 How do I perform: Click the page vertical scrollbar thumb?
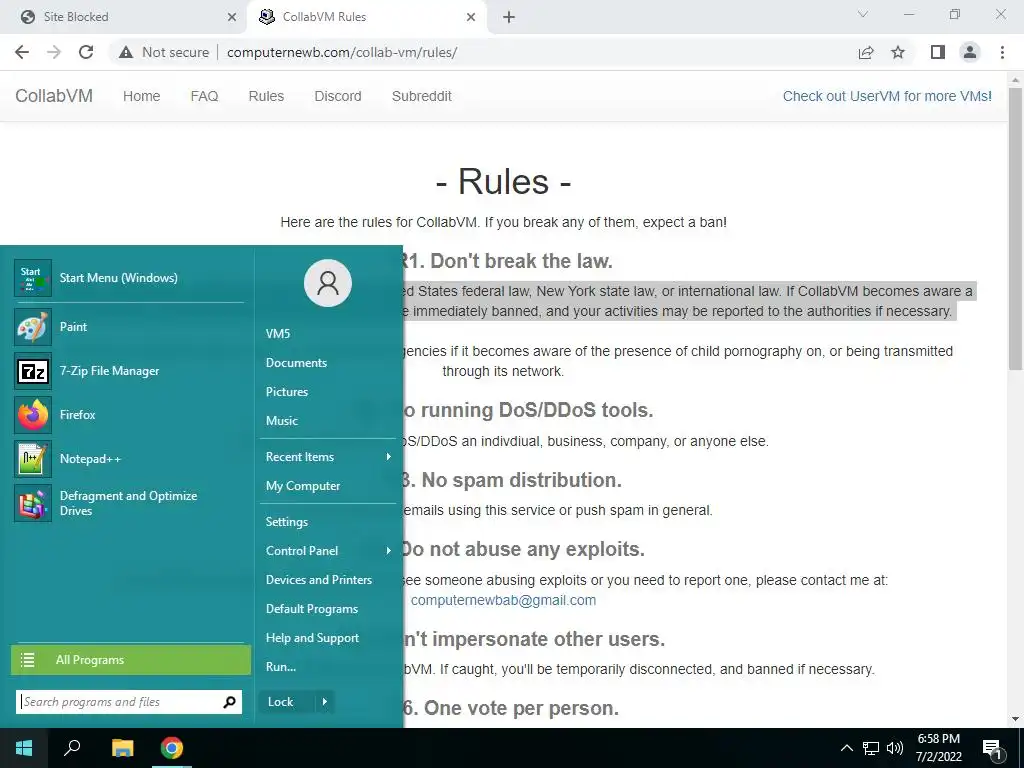point(1015,229)
